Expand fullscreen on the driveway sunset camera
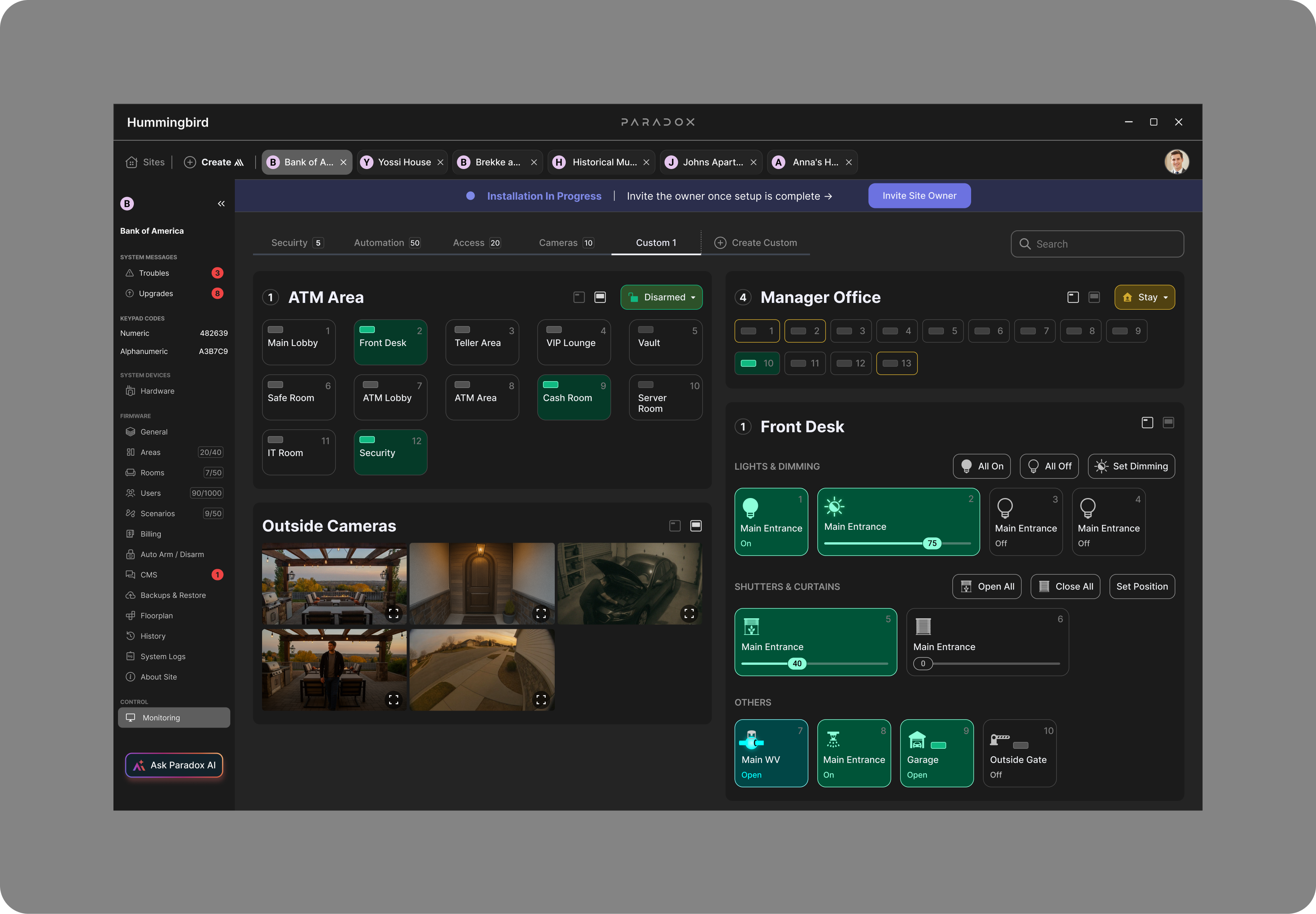The height and width of the screenshot is (914, 1316). point(541,700)
